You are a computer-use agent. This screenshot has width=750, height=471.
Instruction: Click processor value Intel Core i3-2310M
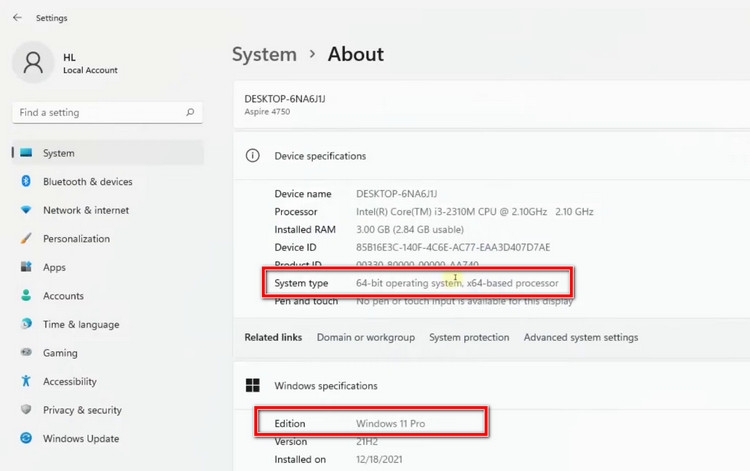click(x=474, y=211)
